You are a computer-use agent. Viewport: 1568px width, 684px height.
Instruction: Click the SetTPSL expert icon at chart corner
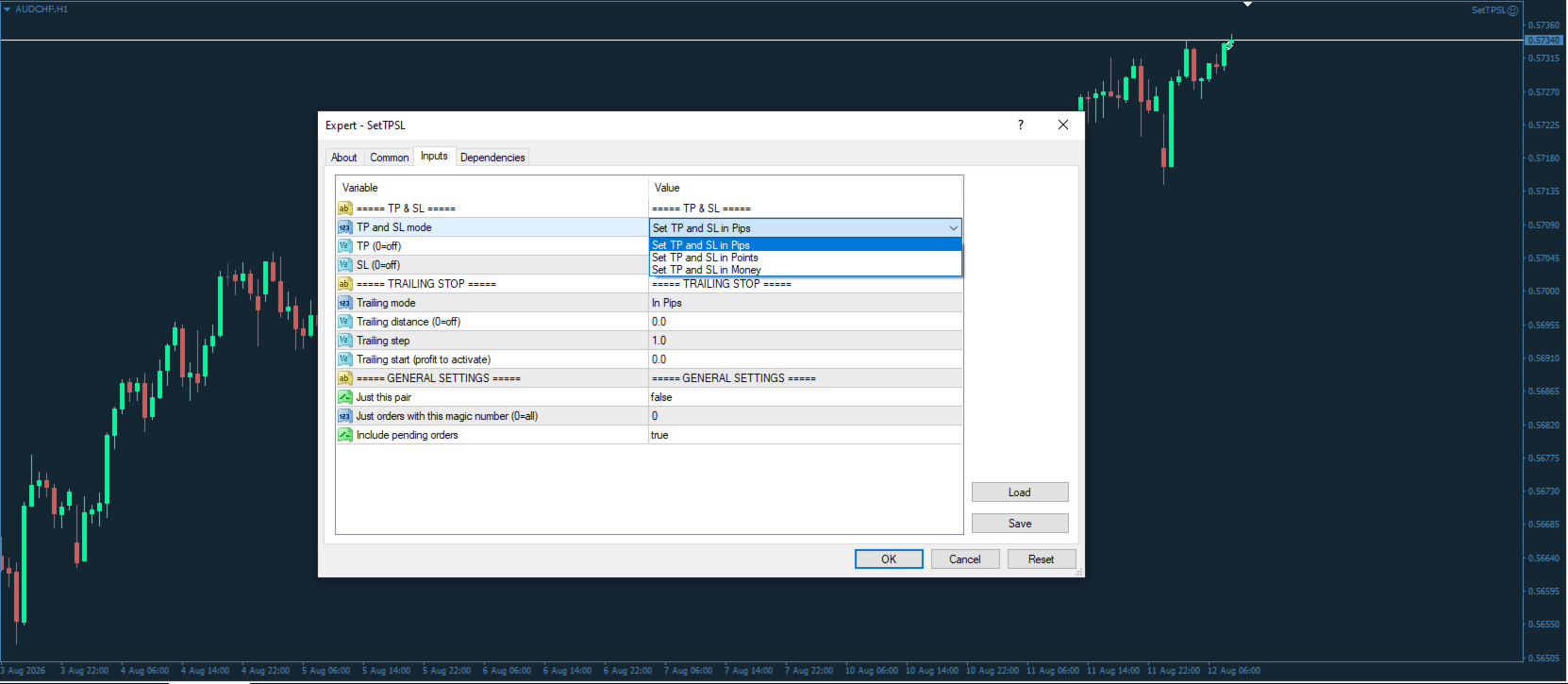pos(1513,10)
